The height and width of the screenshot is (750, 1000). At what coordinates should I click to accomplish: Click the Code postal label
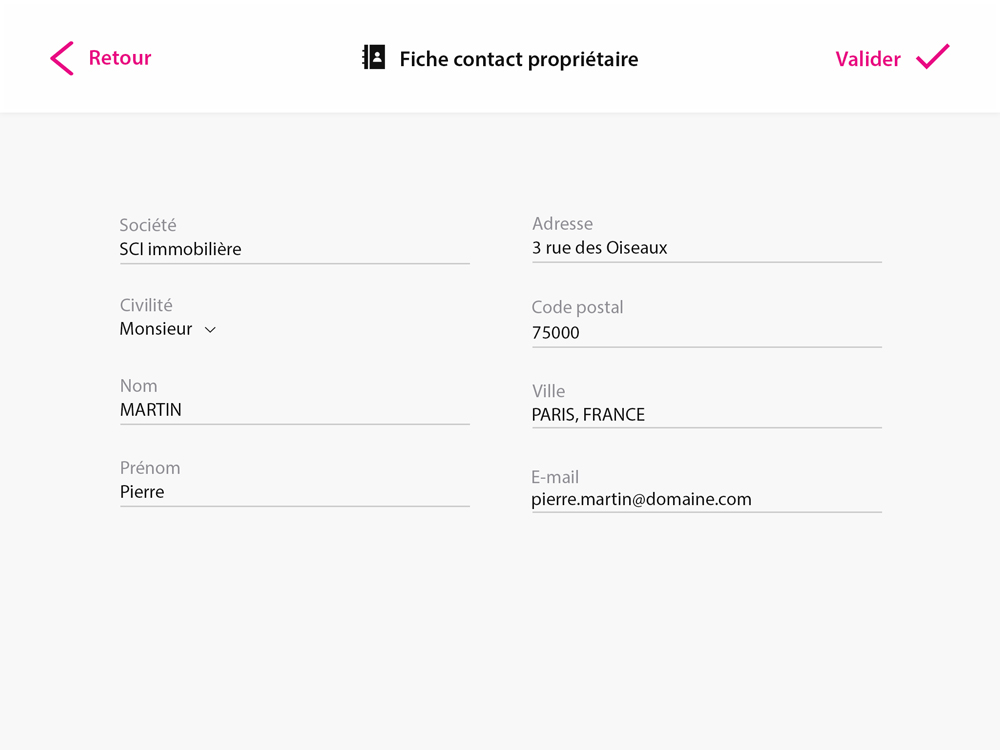pos(577,307)
